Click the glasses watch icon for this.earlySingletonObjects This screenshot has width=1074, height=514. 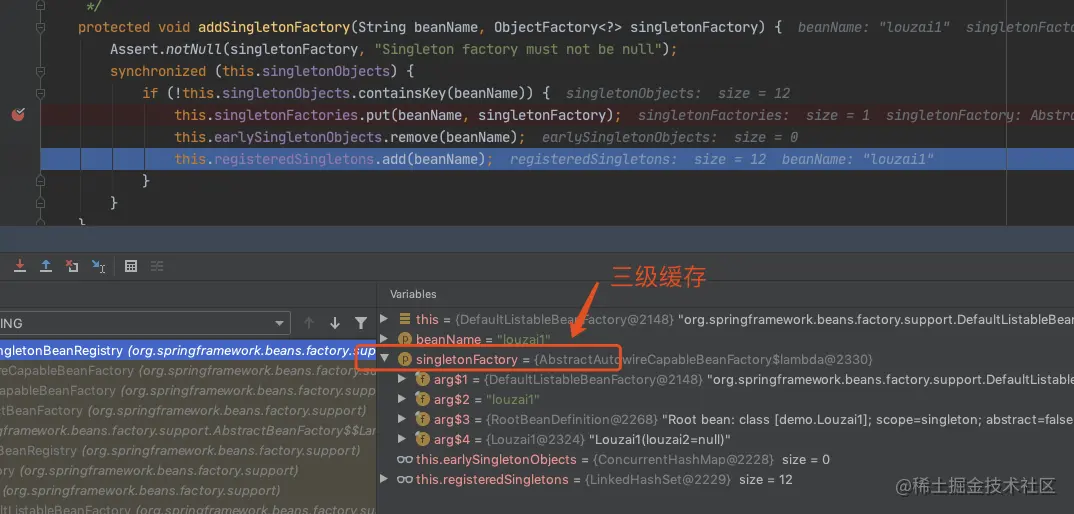[x=405, y=459]
